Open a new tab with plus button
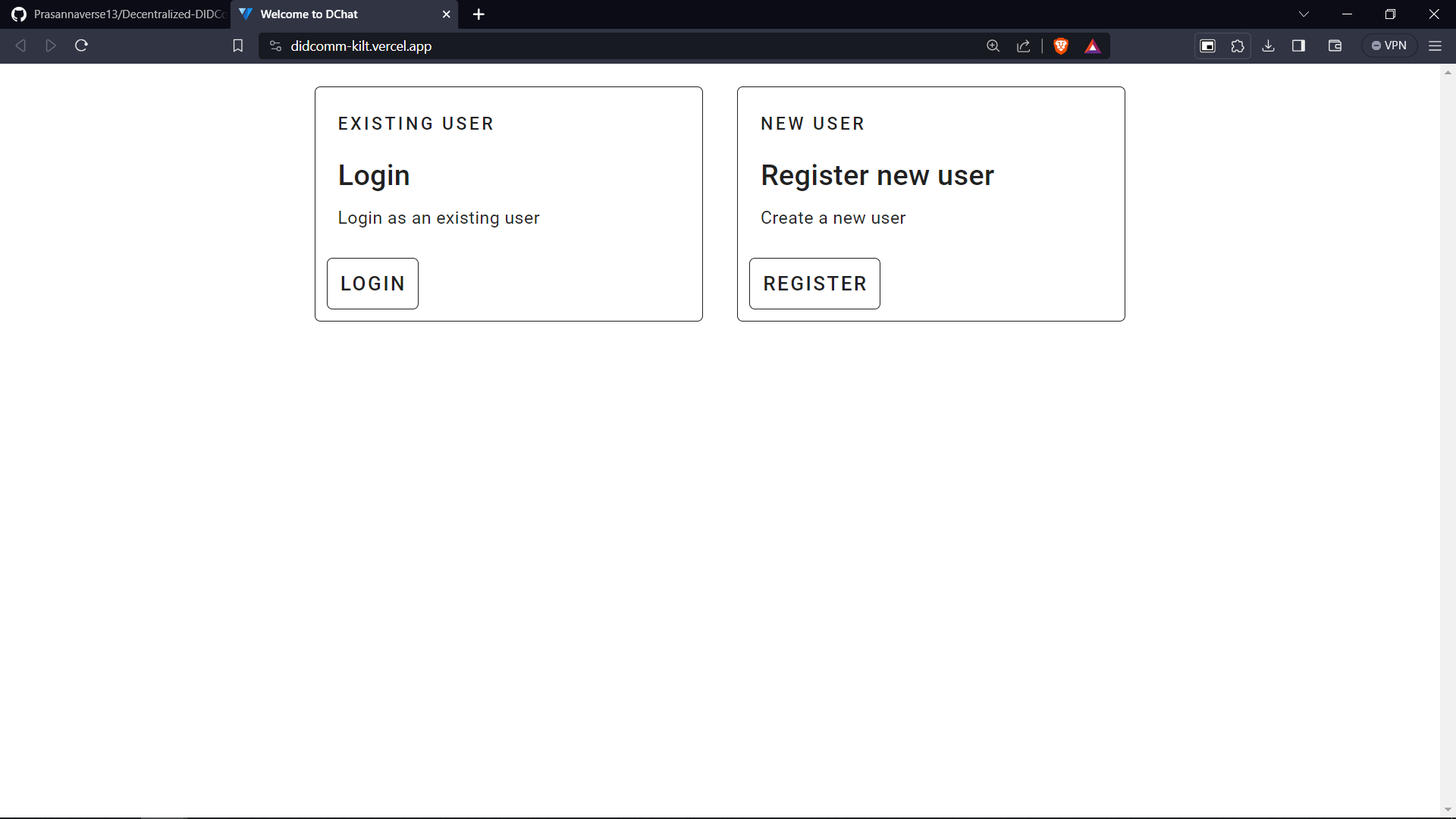Image resolution: width=1456 pixels, height=819 pixels. pos(479,14)
